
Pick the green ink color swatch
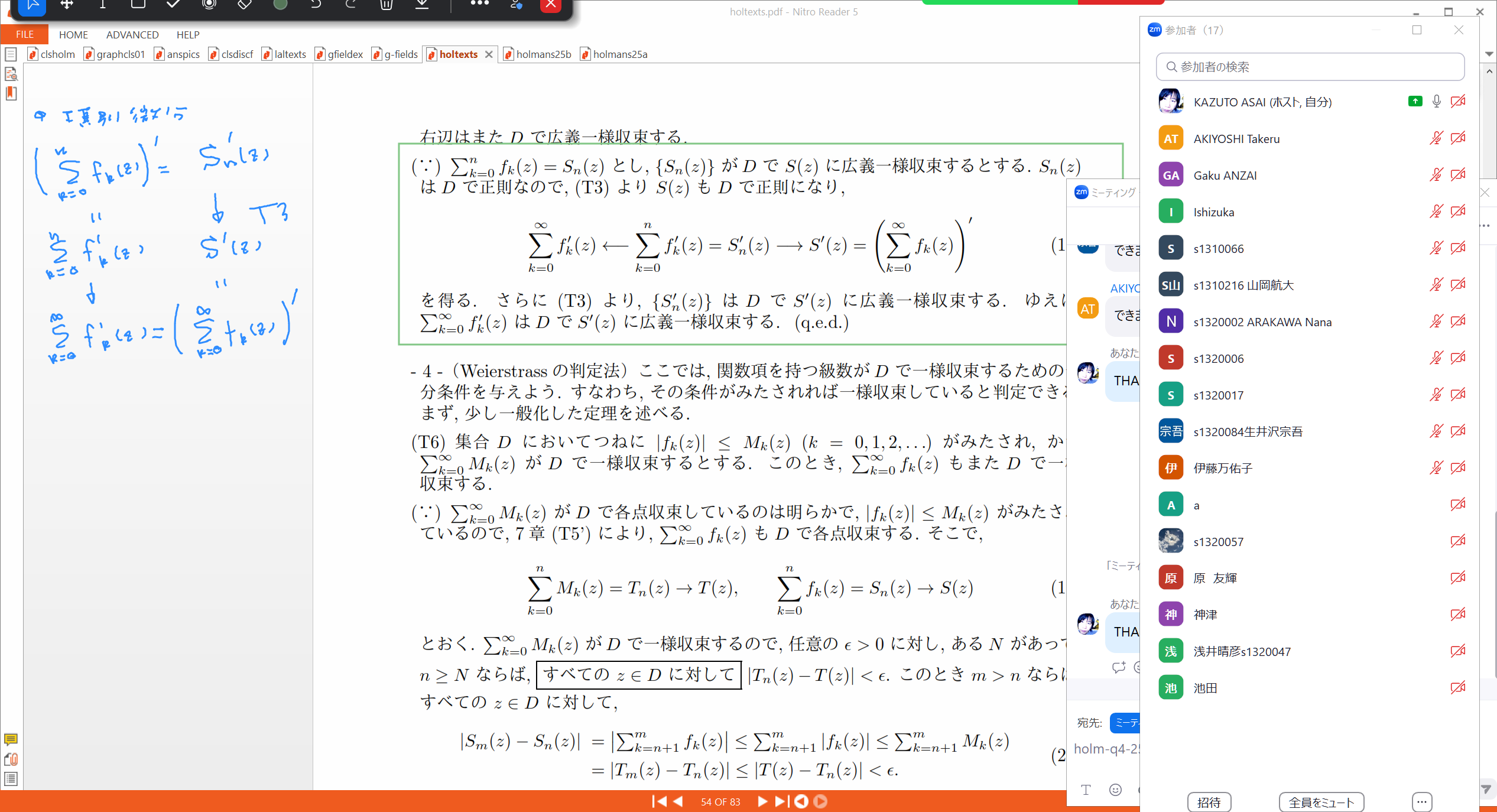click(279, 5)
